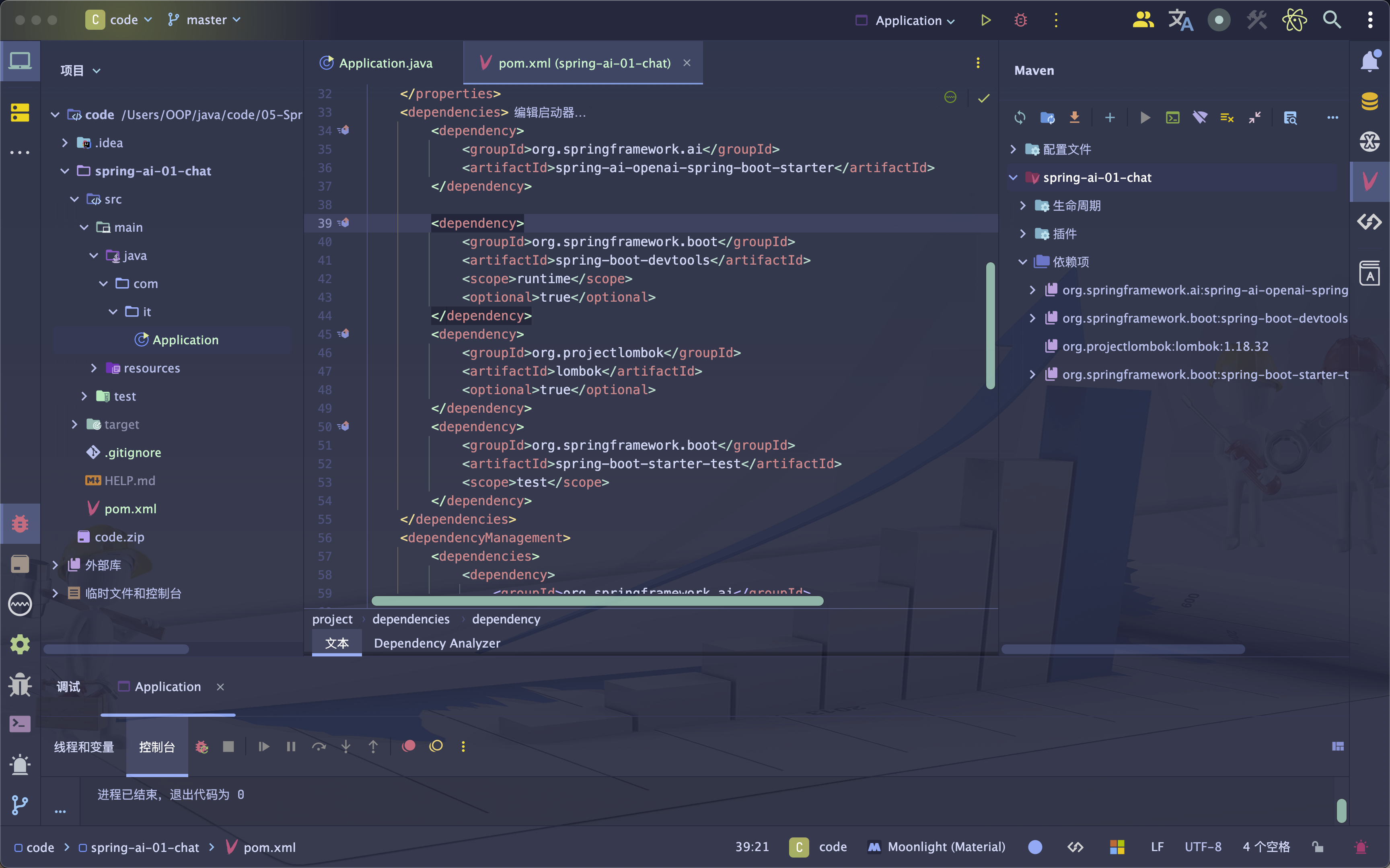
Task: Open the translation tool icon
Action: point(1180,20)
